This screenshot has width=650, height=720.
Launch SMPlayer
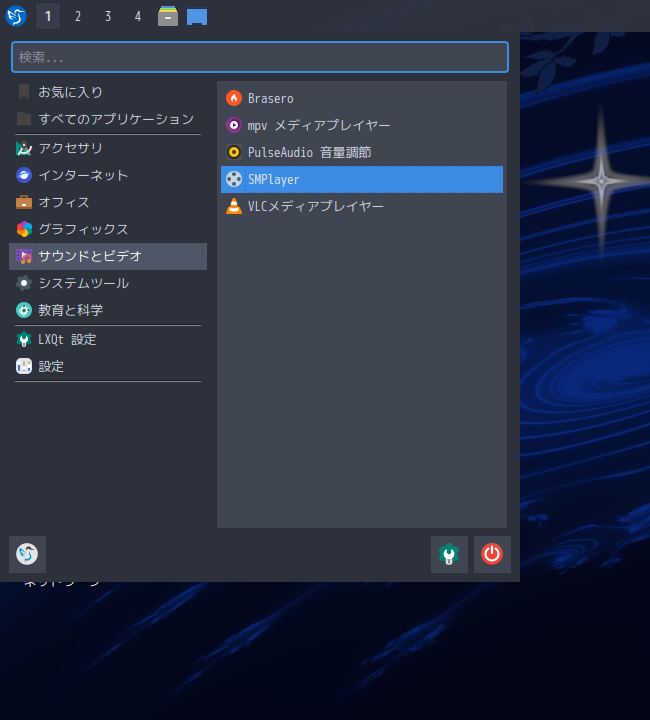pyautogui.click(x=362, y=180)
